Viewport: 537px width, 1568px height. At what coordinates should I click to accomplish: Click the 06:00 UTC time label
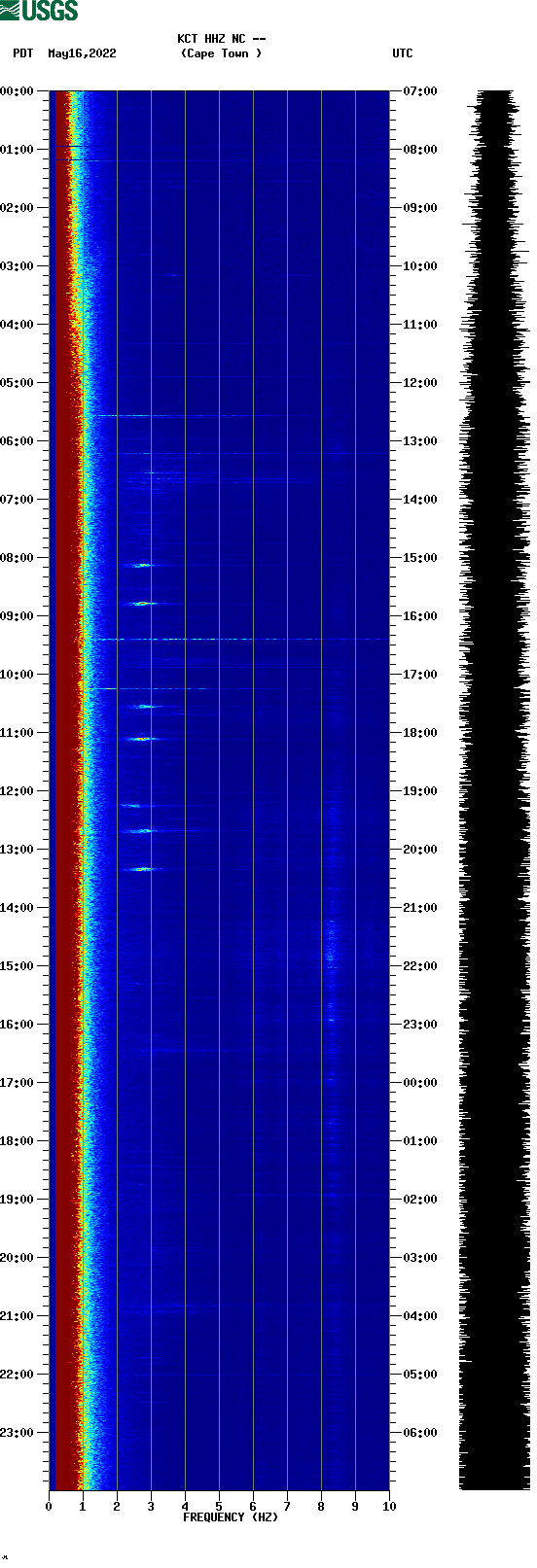[x=420, y=1433]
